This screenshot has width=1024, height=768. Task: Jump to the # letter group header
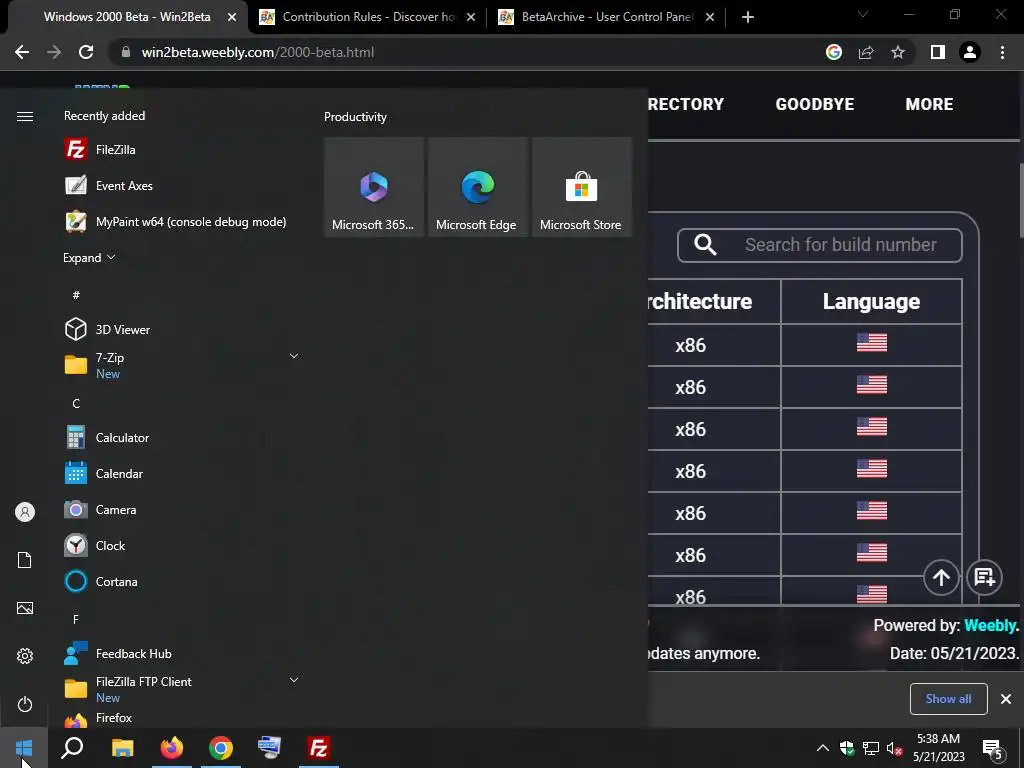point(76,295)
